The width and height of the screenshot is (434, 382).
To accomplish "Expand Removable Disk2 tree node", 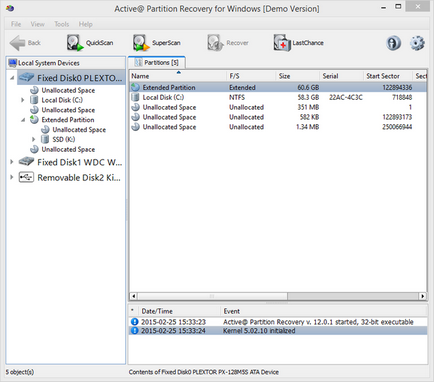I will [12, 177].
